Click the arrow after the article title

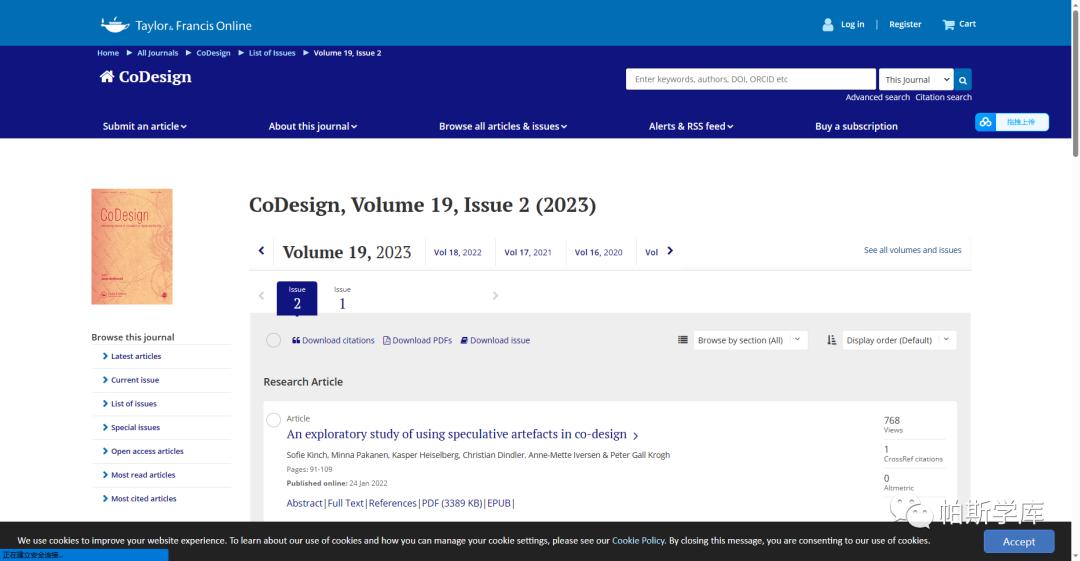click(x=636, y=436)
